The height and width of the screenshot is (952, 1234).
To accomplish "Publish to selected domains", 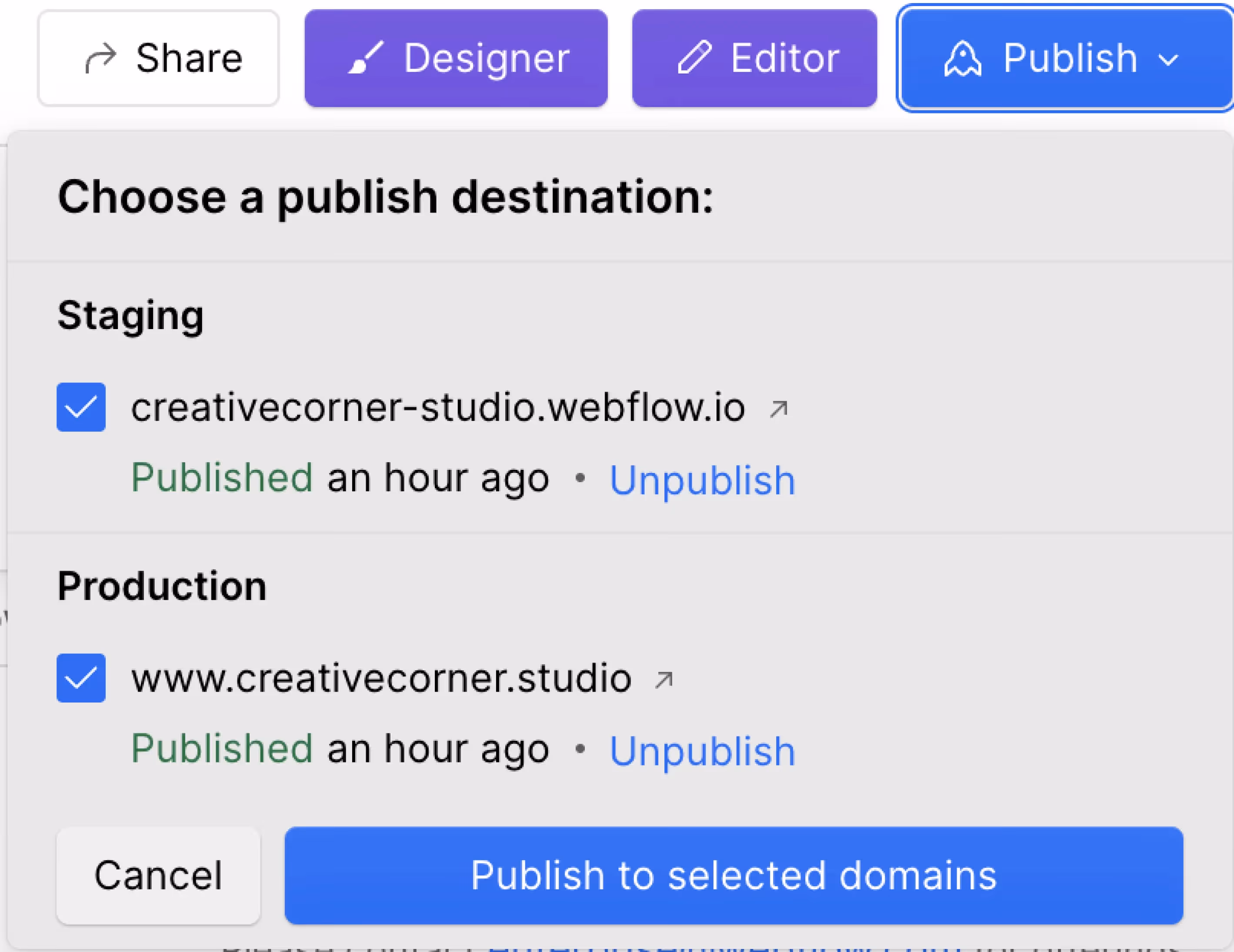I will point(734,876).
